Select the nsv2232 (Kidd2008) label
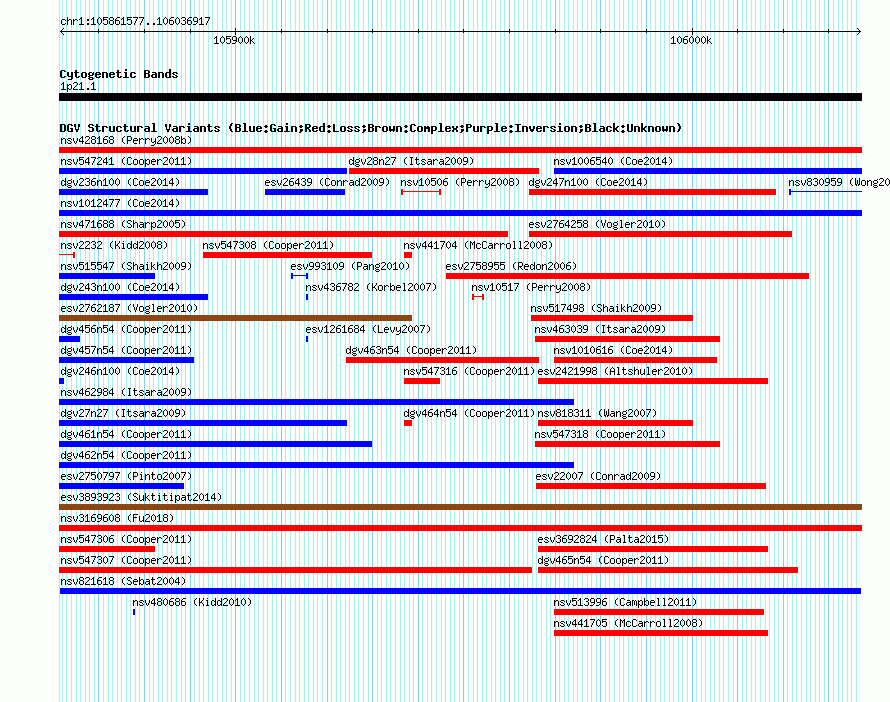Image resolution: width=890 pixels, height=702 pixels. (x=114, y=245)
